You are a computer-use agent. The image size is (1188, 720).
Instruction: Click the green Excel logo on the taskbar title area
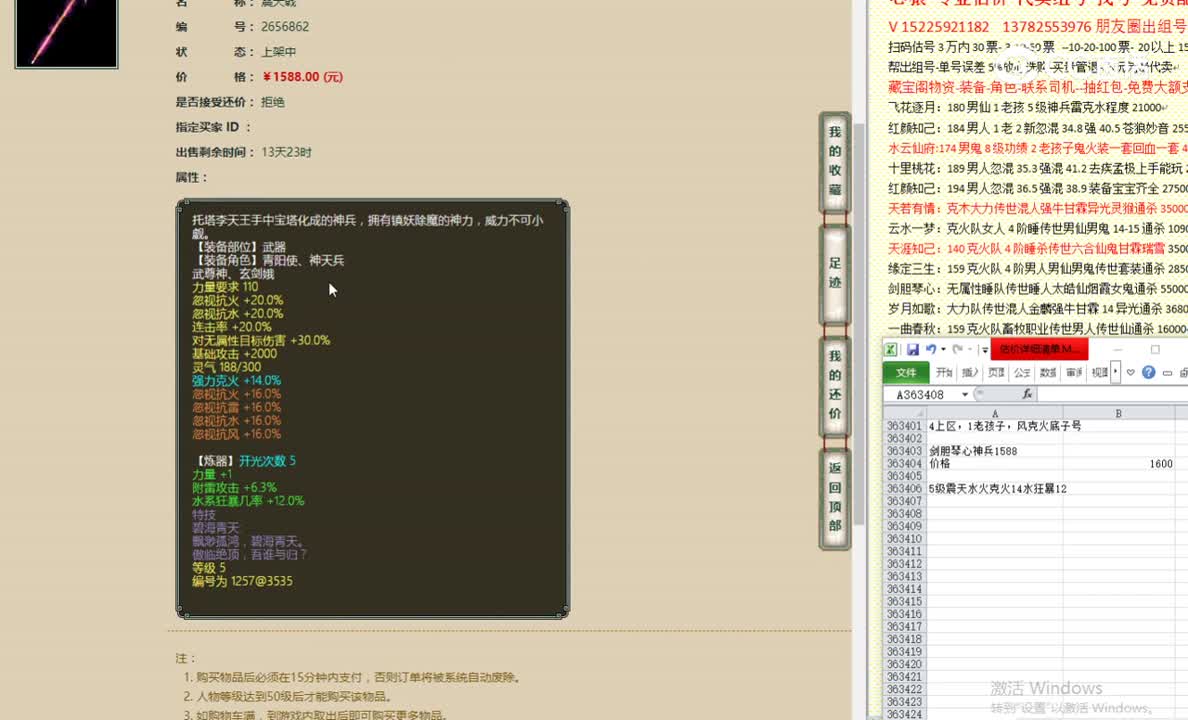click(890, 350)
